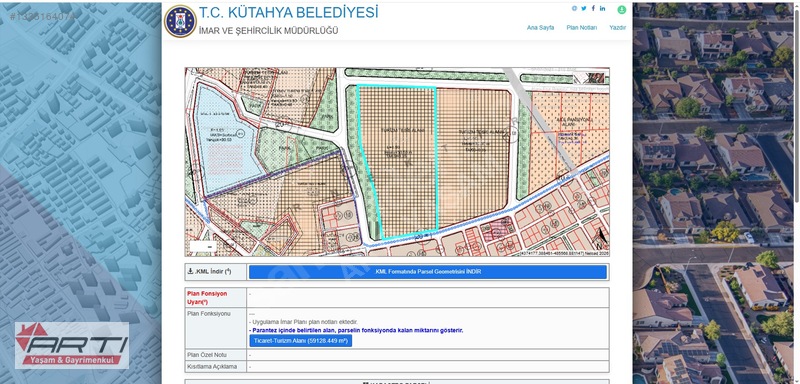This screenshot has width=800, height=384.
Task: Click the Plan Özel Notu row label
Action: [207, 354]
